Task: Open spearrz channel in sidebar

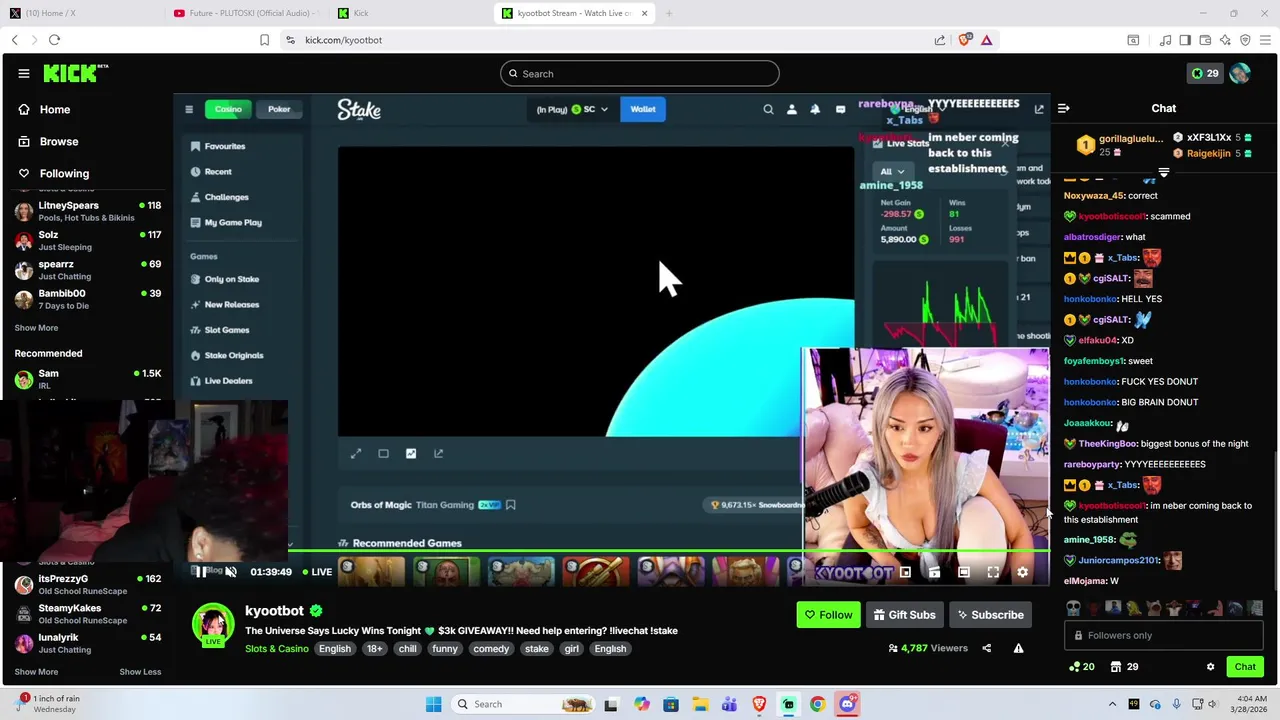Action: [x=87, y=270]
